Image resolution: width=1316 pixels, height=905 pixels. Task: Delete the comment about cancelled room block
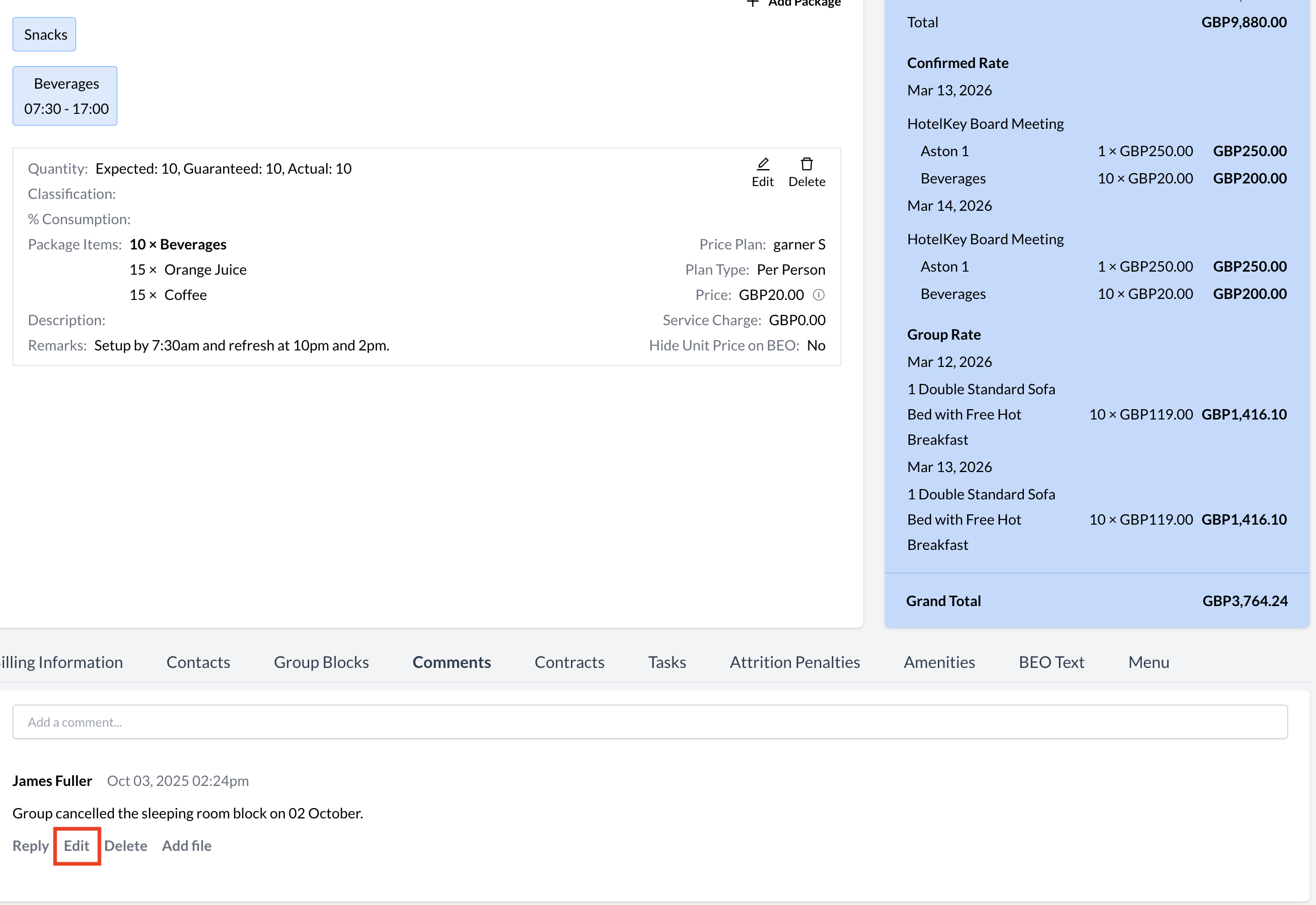pos(125,845)
